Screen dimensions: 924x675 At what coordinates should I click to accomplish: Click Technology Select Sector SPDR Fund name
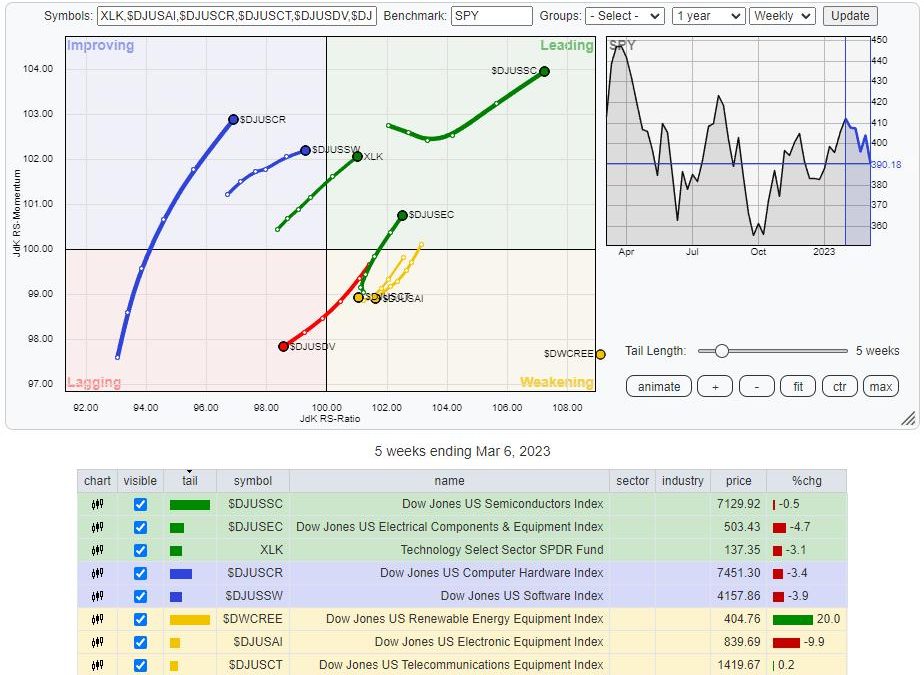pyautogui.click(x=502, y=550)
